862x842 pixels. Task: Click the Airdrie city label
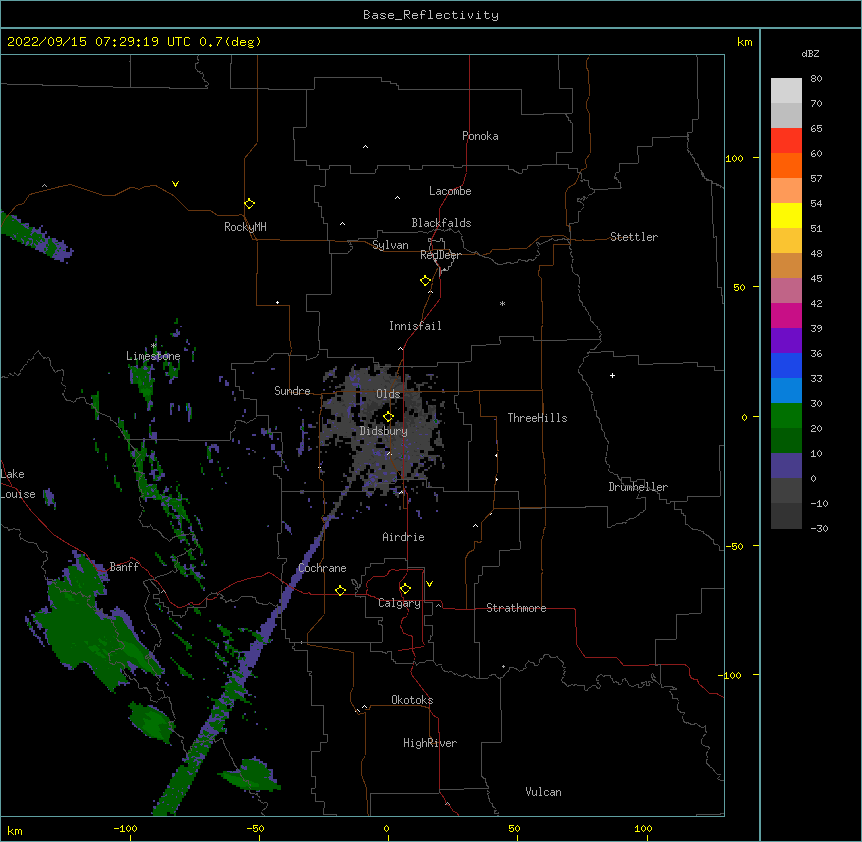pos(404,537)
